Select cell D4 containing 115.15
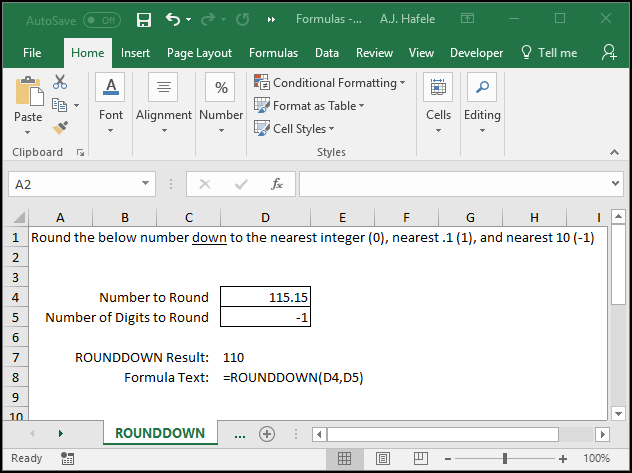 265,297
